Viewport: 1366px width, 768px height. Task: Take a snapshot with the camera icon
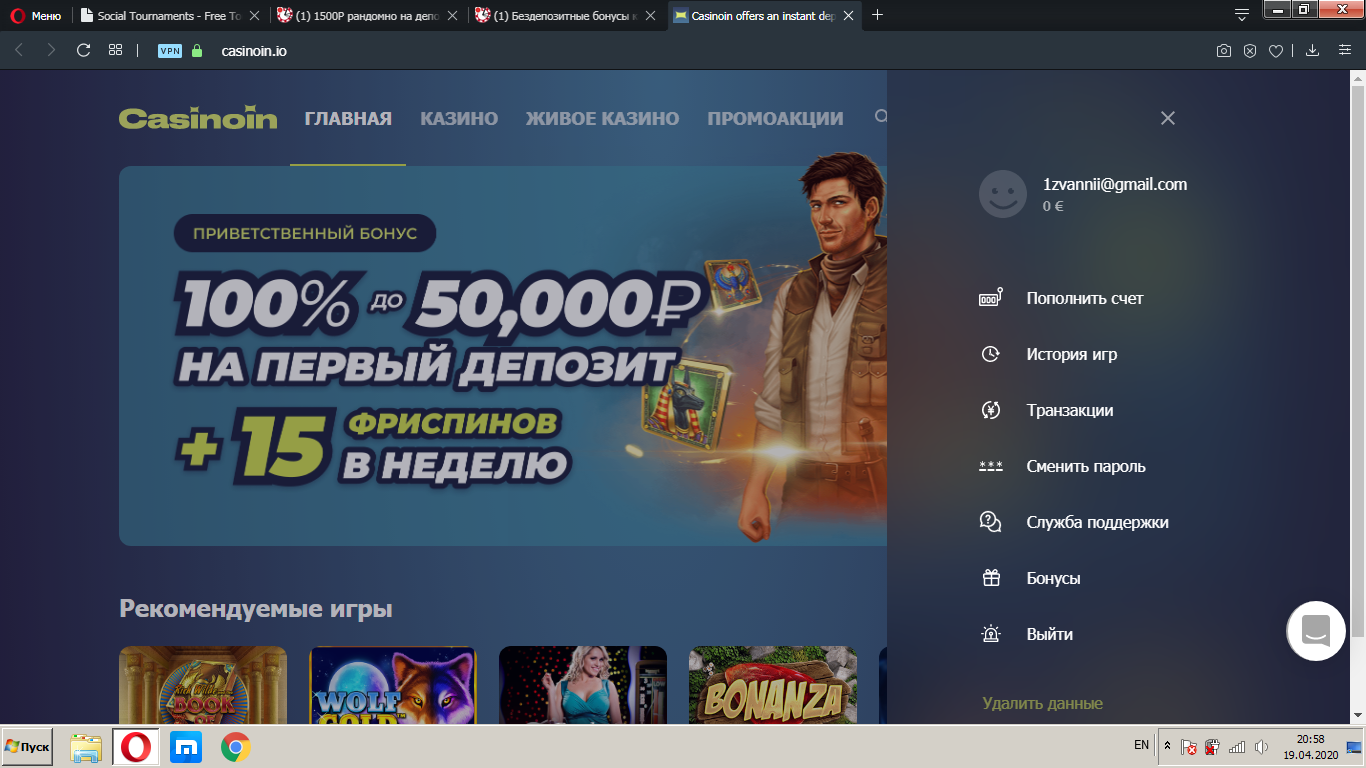1223,49
